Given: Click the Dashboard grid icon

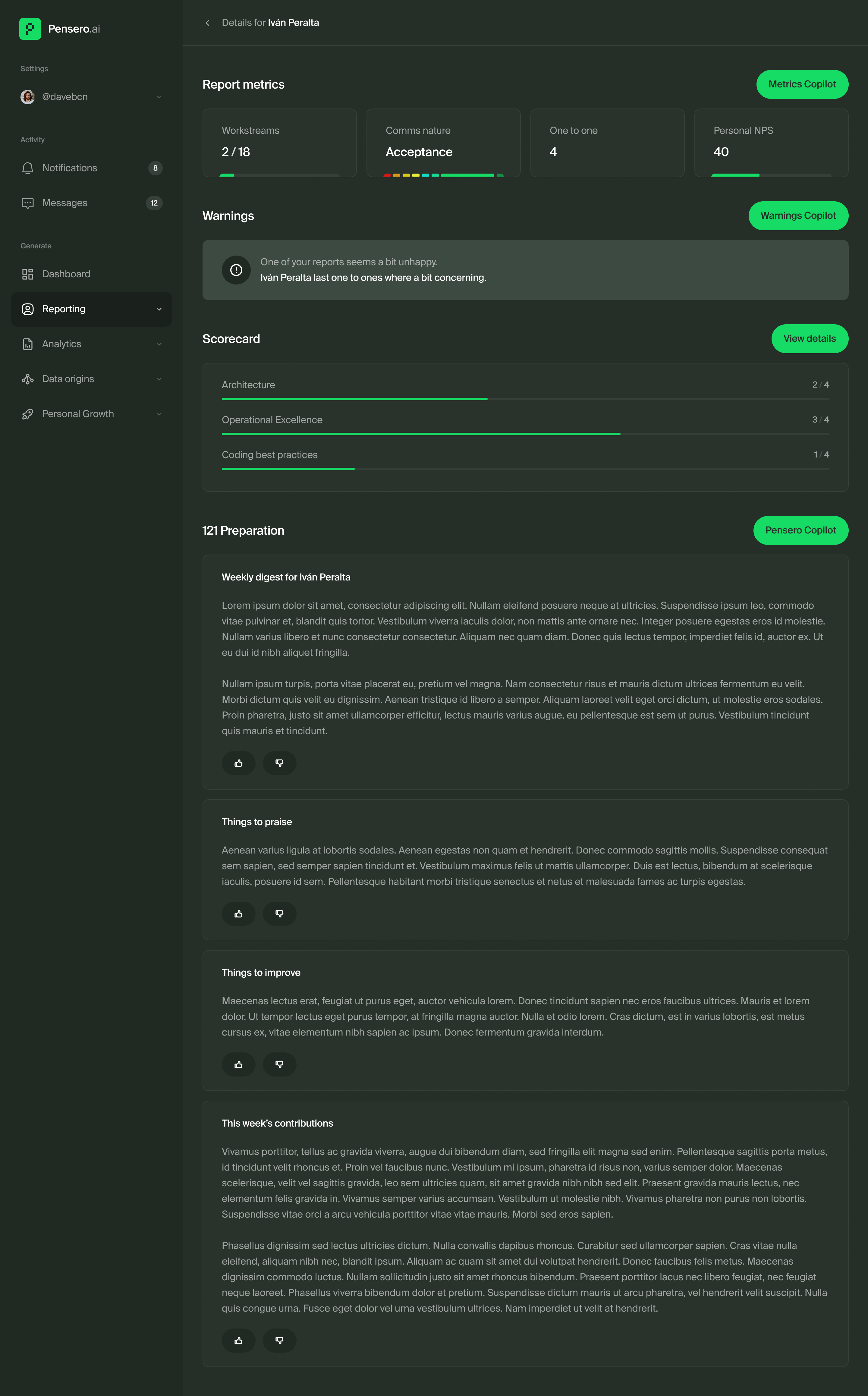Looking at the screenshot, I should [27, 274].
